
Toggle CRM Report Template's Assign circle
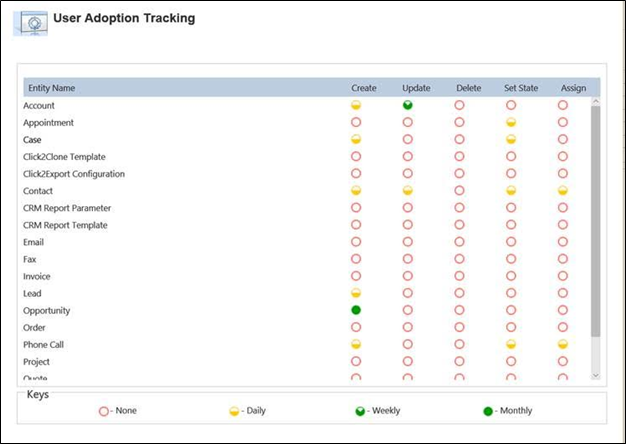563,225
